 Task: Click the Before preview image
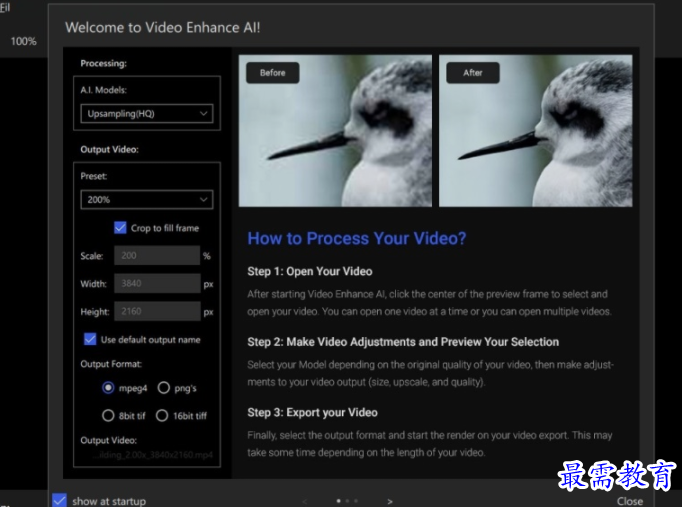point(335,130)
